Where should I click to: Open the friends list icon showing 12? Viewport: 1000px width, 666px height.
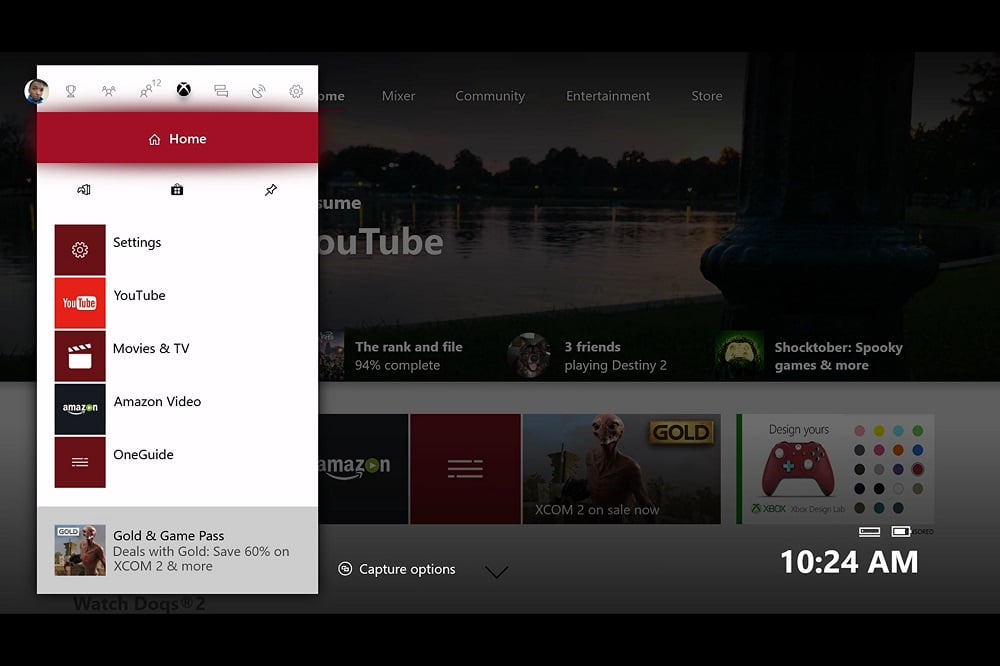tap(147, 89)
